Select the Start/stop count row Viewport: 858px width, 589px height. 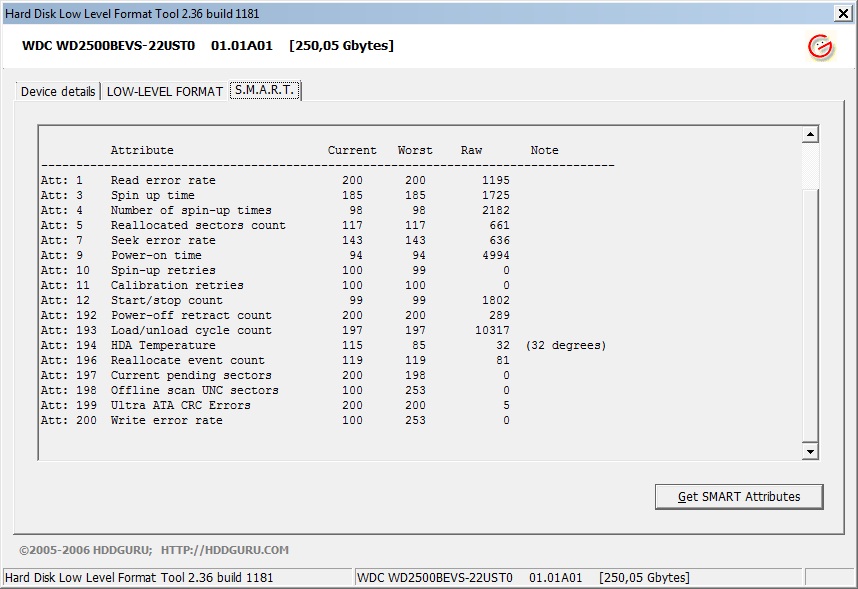[x=275, y=301]
